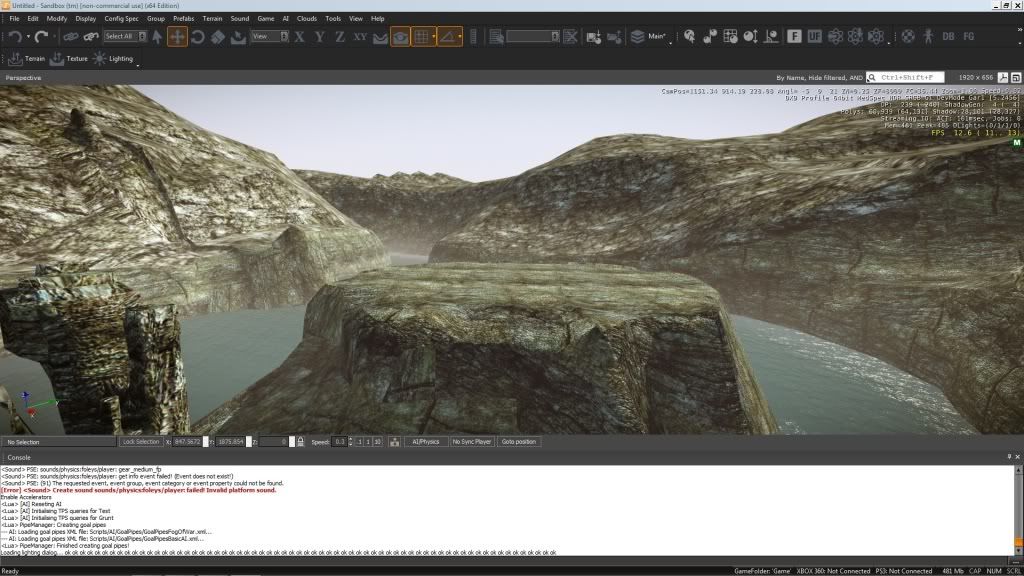Toggle Y axis constraint

[x=319, y=37]
